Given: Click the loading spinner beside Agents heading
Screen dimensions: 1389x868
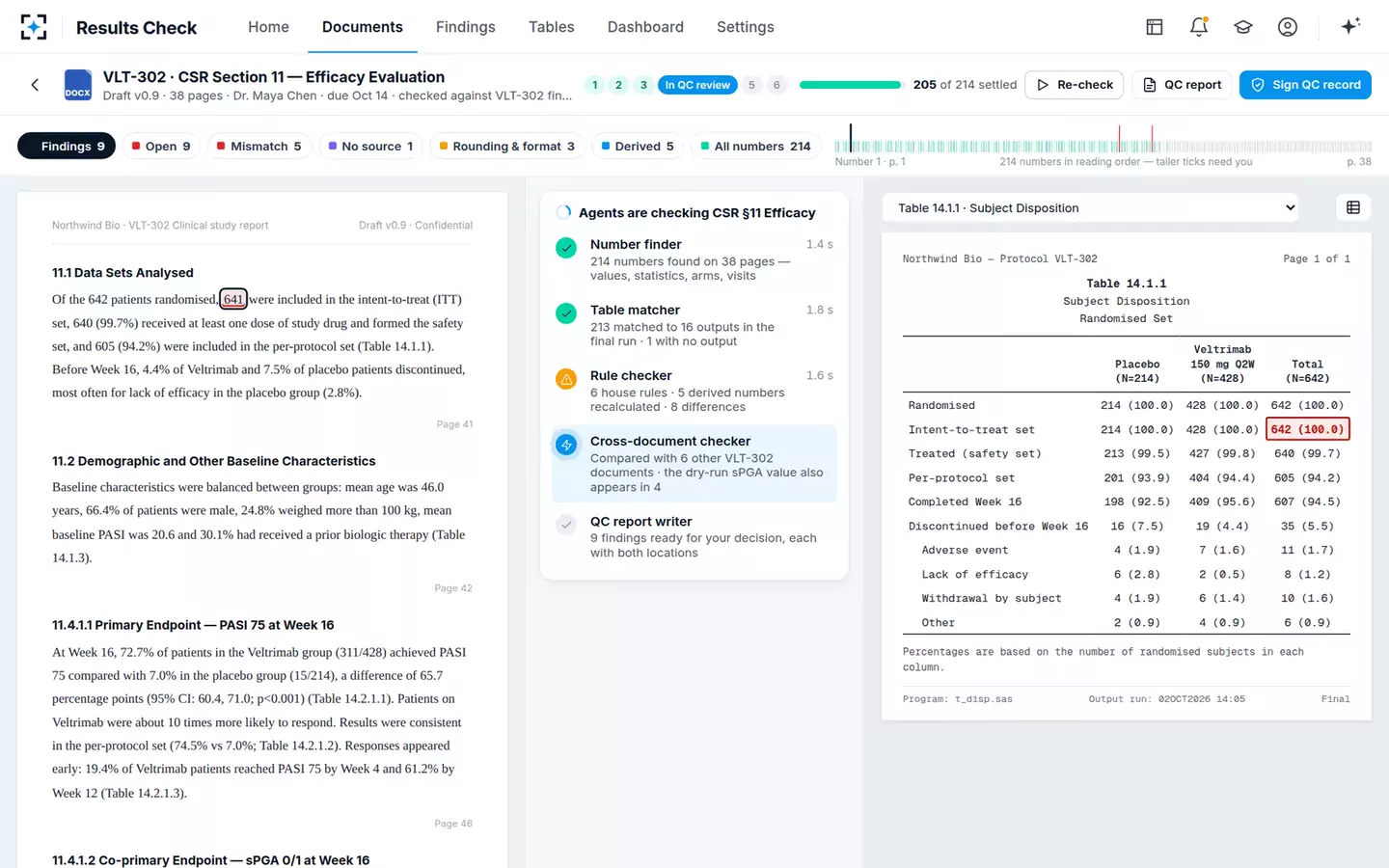Looking at the screenshot, I should [563, 212].
